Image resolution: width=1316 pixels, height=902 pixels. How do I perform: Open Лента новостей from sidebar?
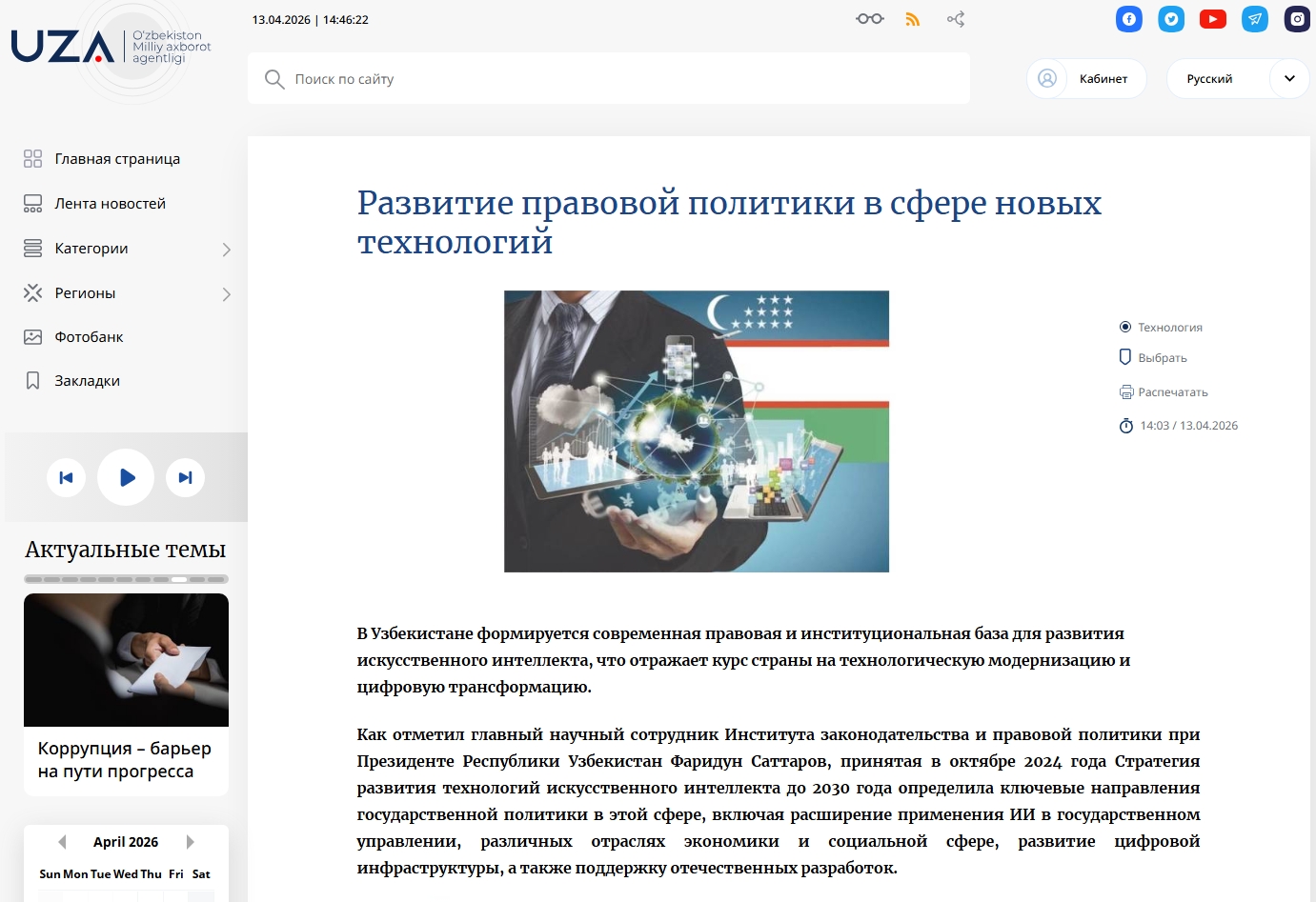coord(110,204)
